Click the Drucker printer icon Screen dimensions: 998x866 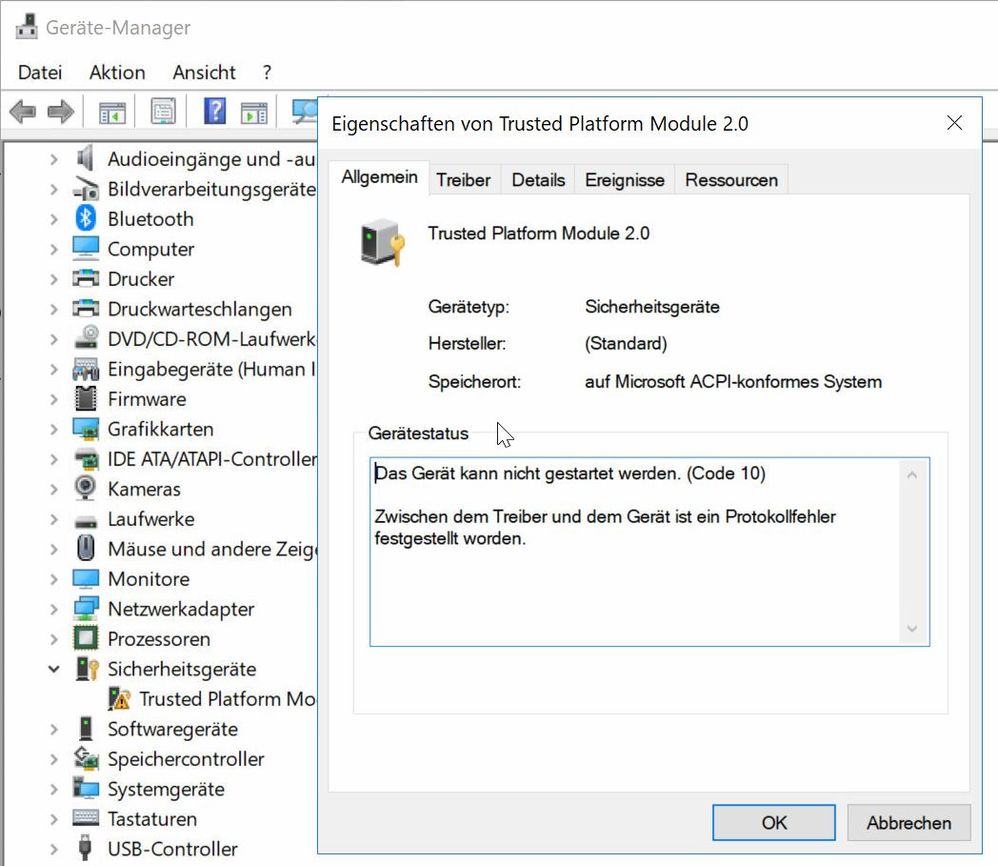point(86,279)
